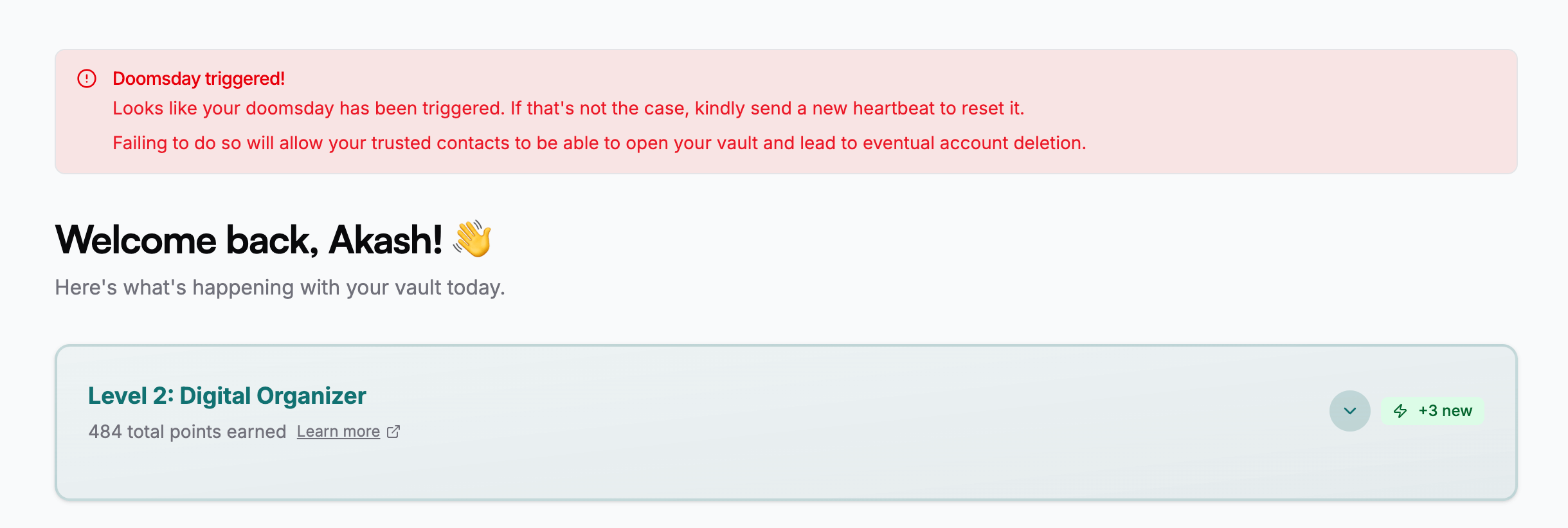The width and height of the screenshot is (1568, 528).
Task: Expand the level card with chevron button
Action: [x=1349, y=411]
